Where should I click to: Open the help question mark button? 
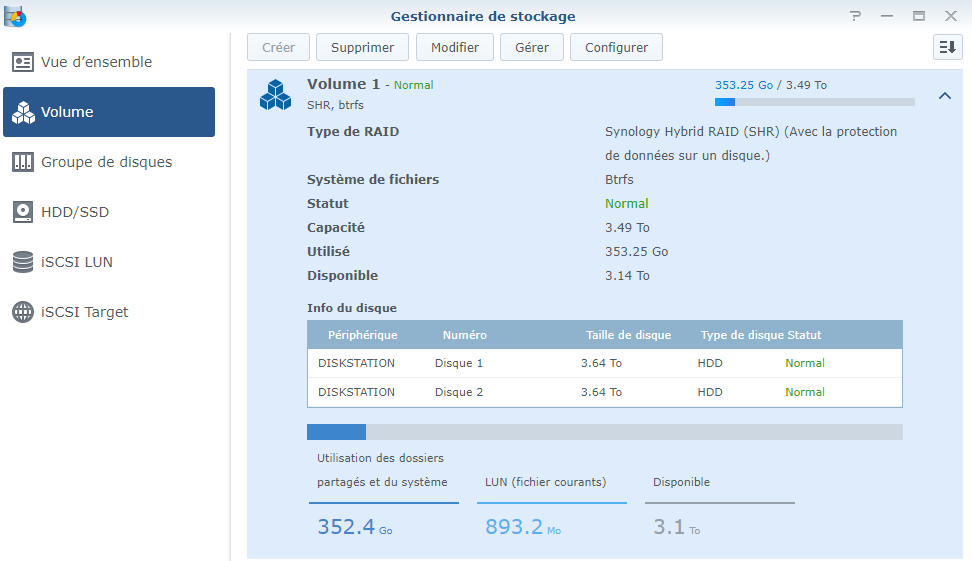(856, 16)
